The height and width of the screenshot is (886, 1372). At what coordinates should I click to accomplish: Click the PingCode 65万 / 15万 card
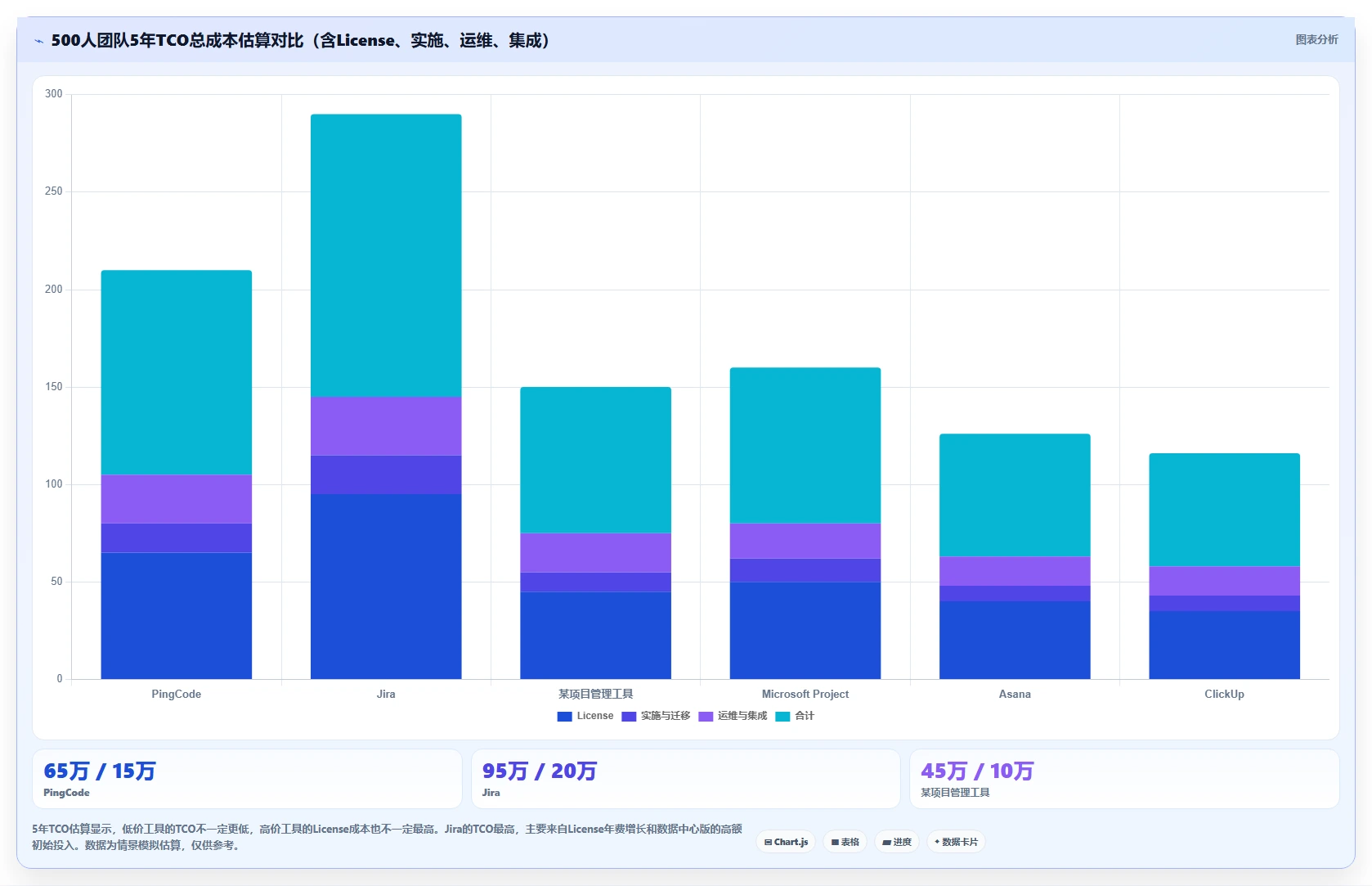click(247, 779)
